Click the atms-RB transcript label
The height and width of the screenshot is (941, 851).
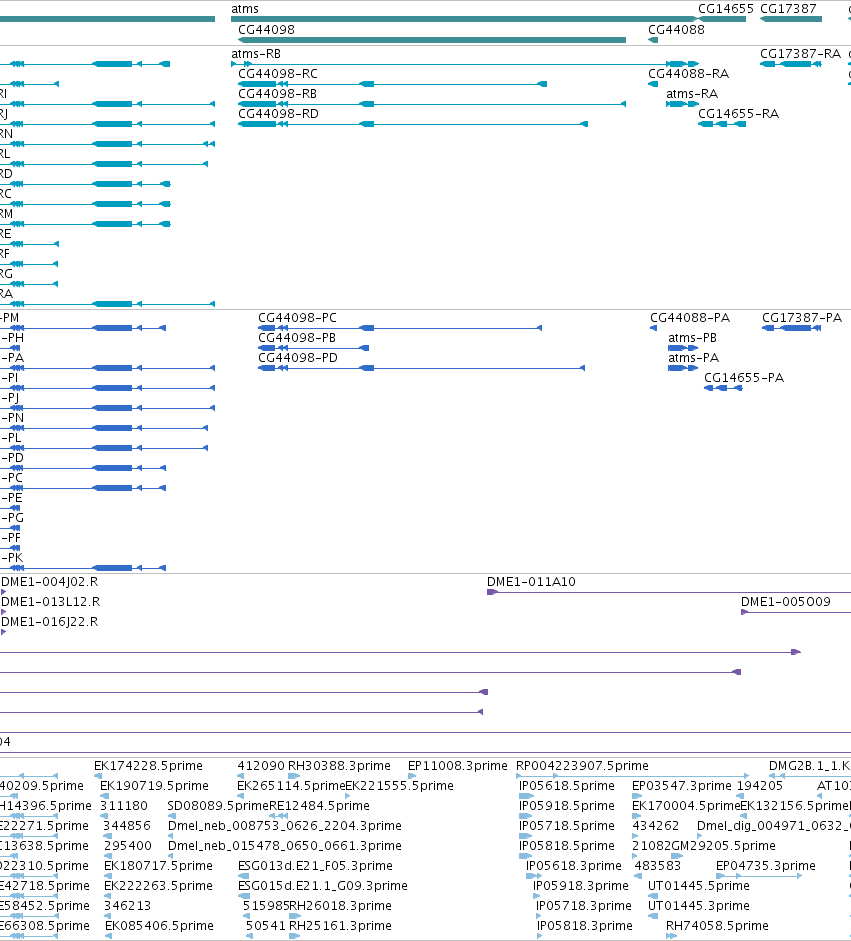click(x=256, y=53)
